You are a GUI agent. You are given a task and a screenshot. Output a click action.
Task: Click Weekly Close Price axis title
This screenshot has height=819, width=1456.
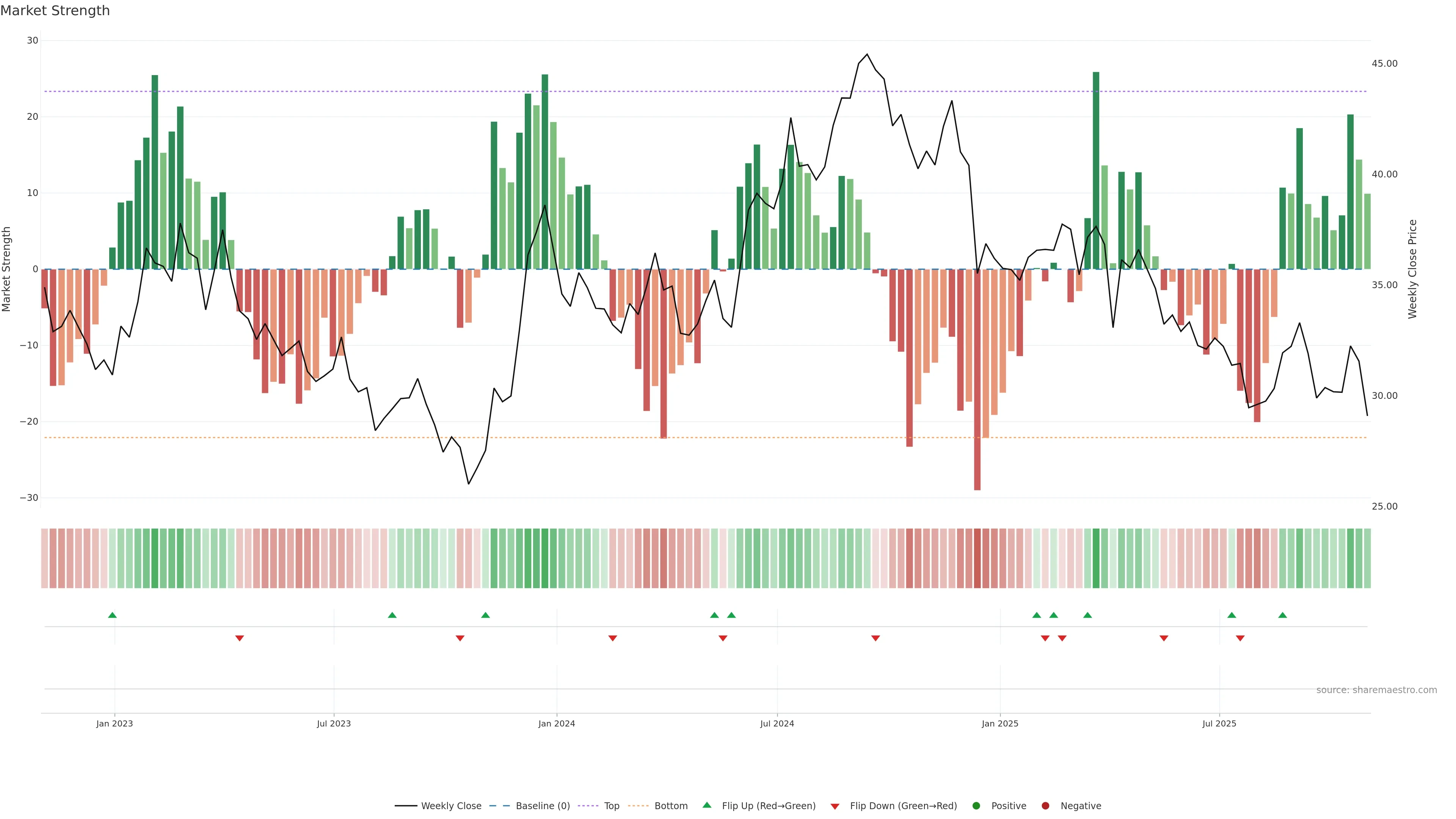pyautogui.click(x=1412, y=269)
